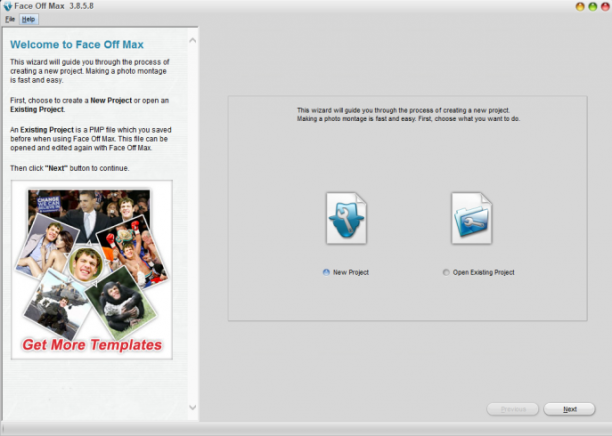Click the Open Existing Project folder icon
This screenshot has width=612, height=436.
(471, 218)
